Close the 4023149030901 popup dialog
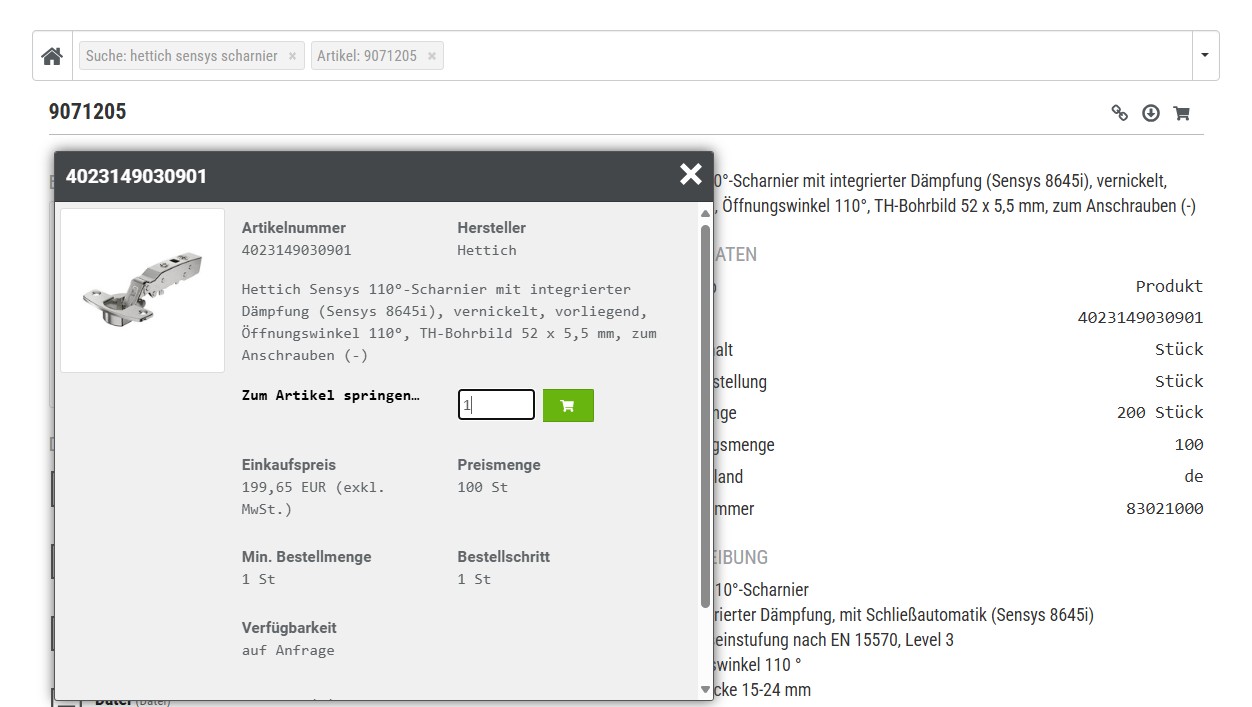 pos(690,175)
